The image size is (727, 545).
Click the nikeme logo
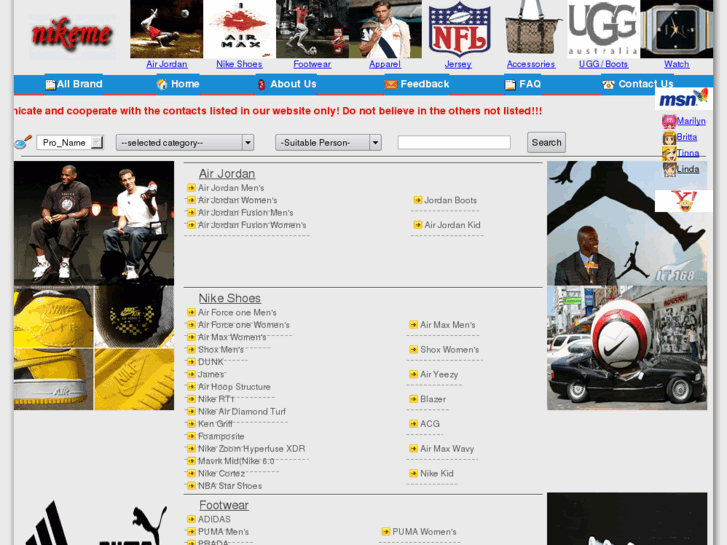72,35
